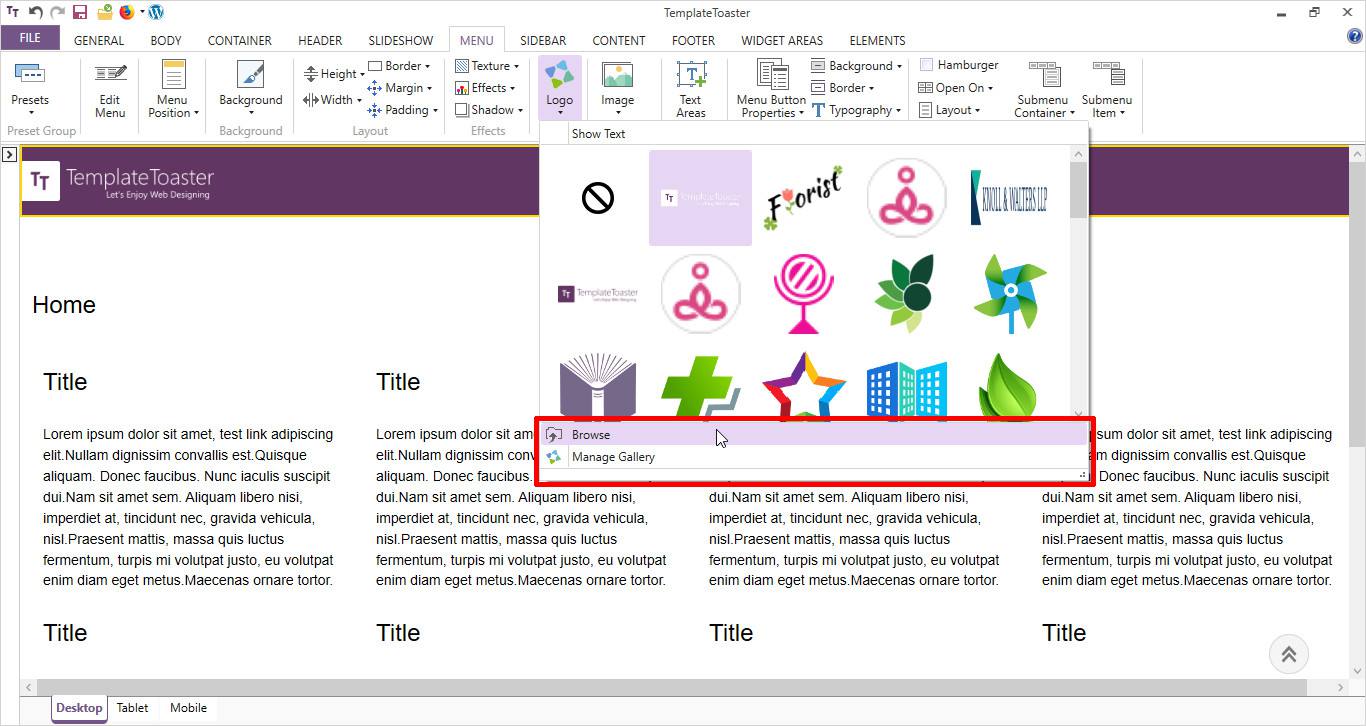Click the Save icon in title bar
Screen dimensions: 1366x726
point(80,13)
